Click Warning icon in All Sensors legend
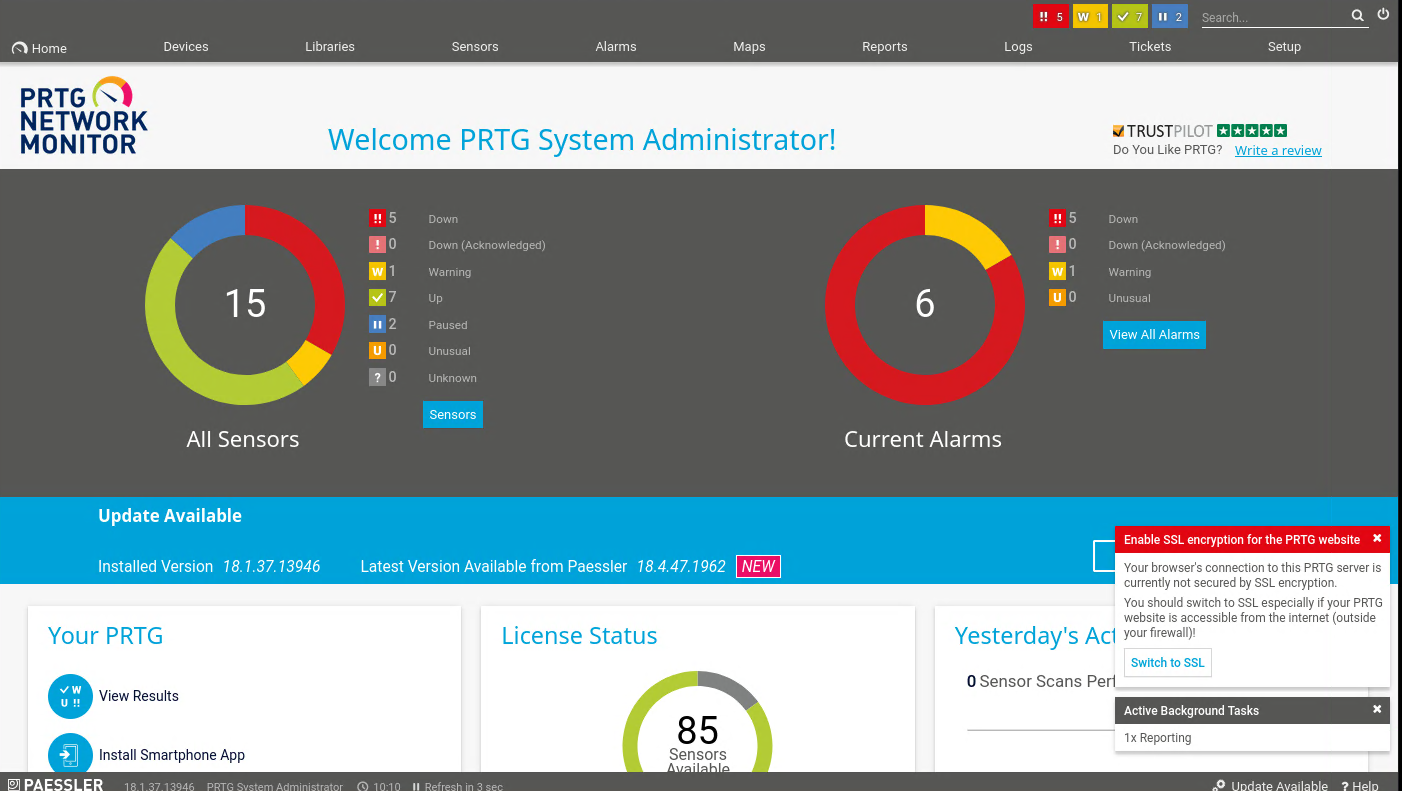Screen dimensions: 1402x791 (377, 271)
